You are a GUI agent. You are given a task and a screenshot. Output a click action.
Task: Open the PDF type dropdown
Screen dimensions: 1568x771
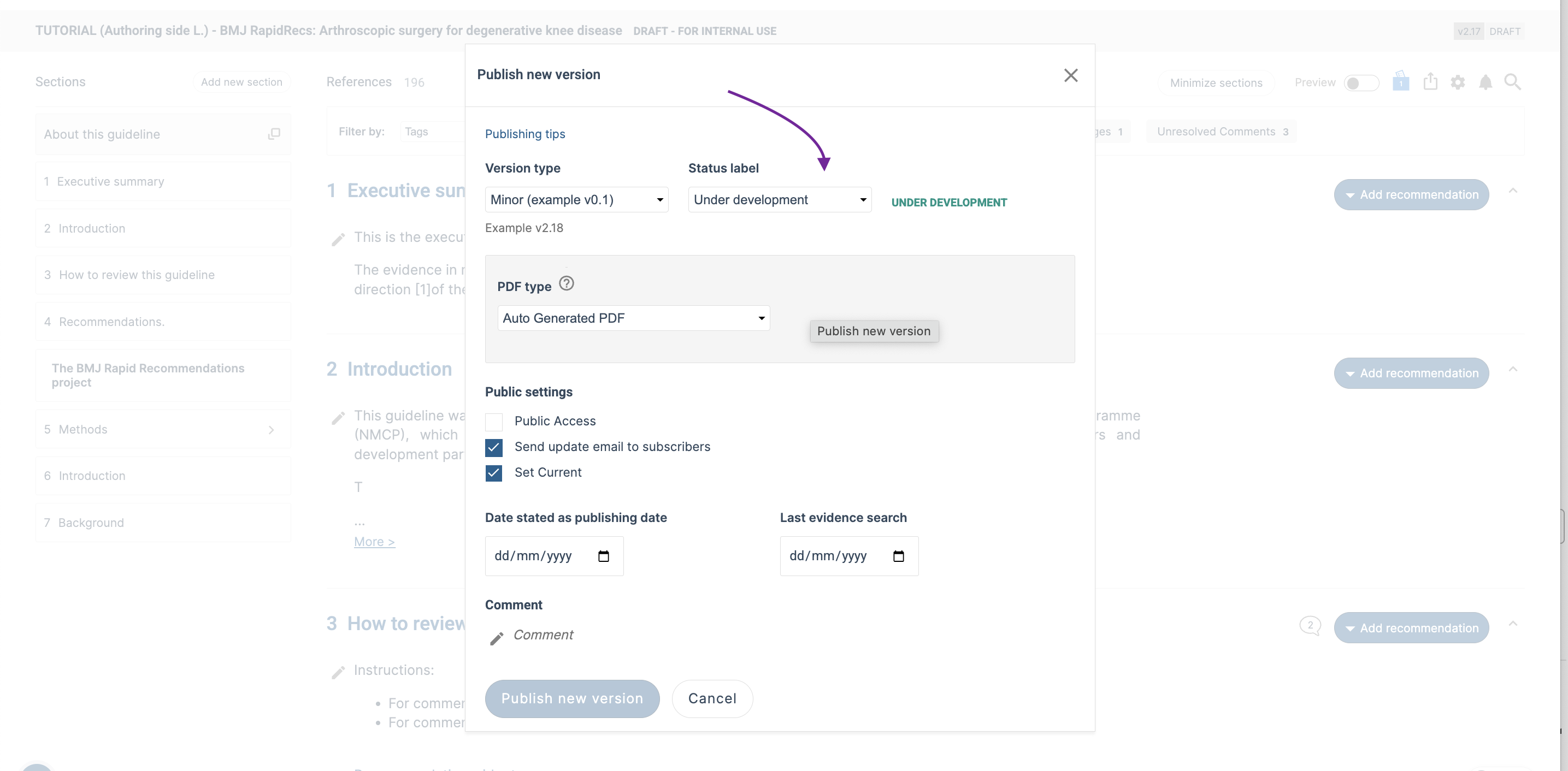coord(634,318)
